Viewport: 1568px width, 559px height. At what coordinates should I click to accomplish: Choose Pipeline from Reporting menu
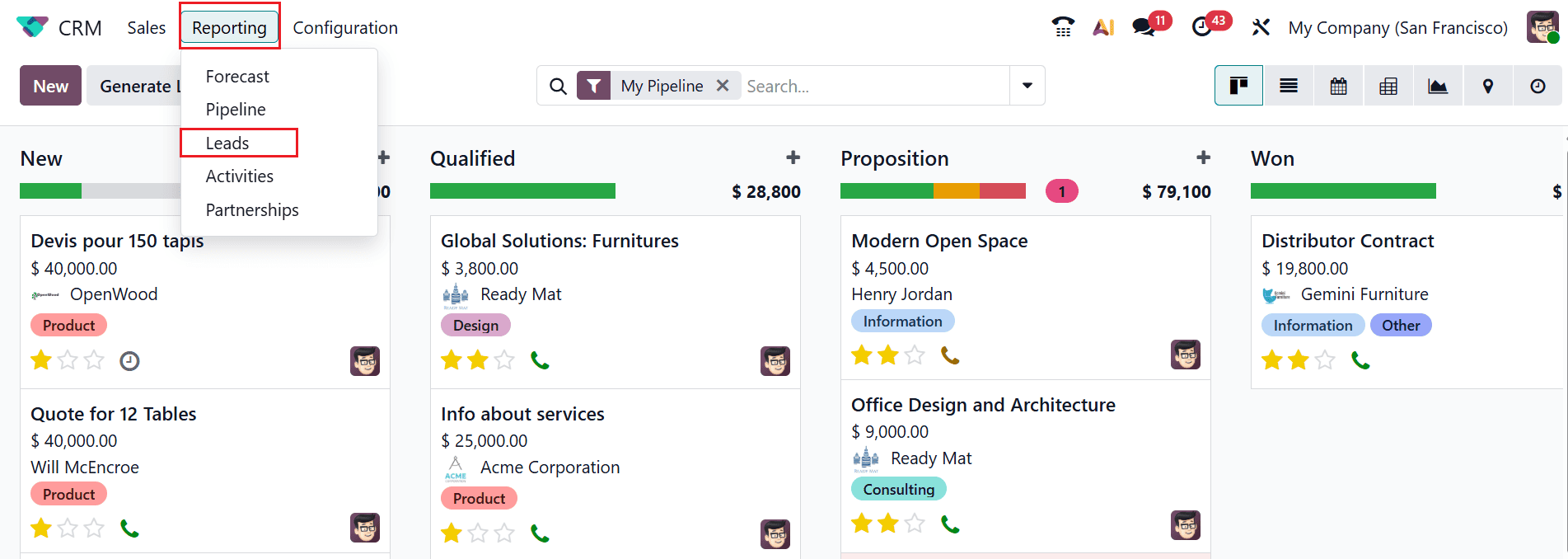[x=236, y=109]
